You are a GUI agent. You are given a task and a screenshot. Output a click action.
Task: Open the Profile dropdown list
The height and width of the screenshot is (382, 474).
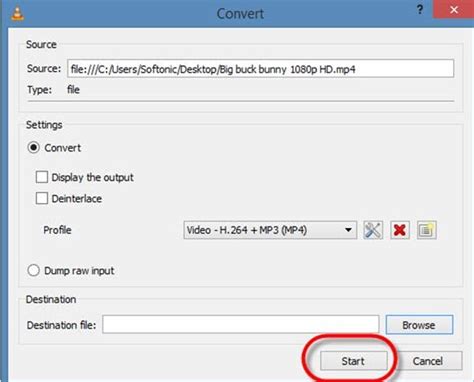point(270,230)
